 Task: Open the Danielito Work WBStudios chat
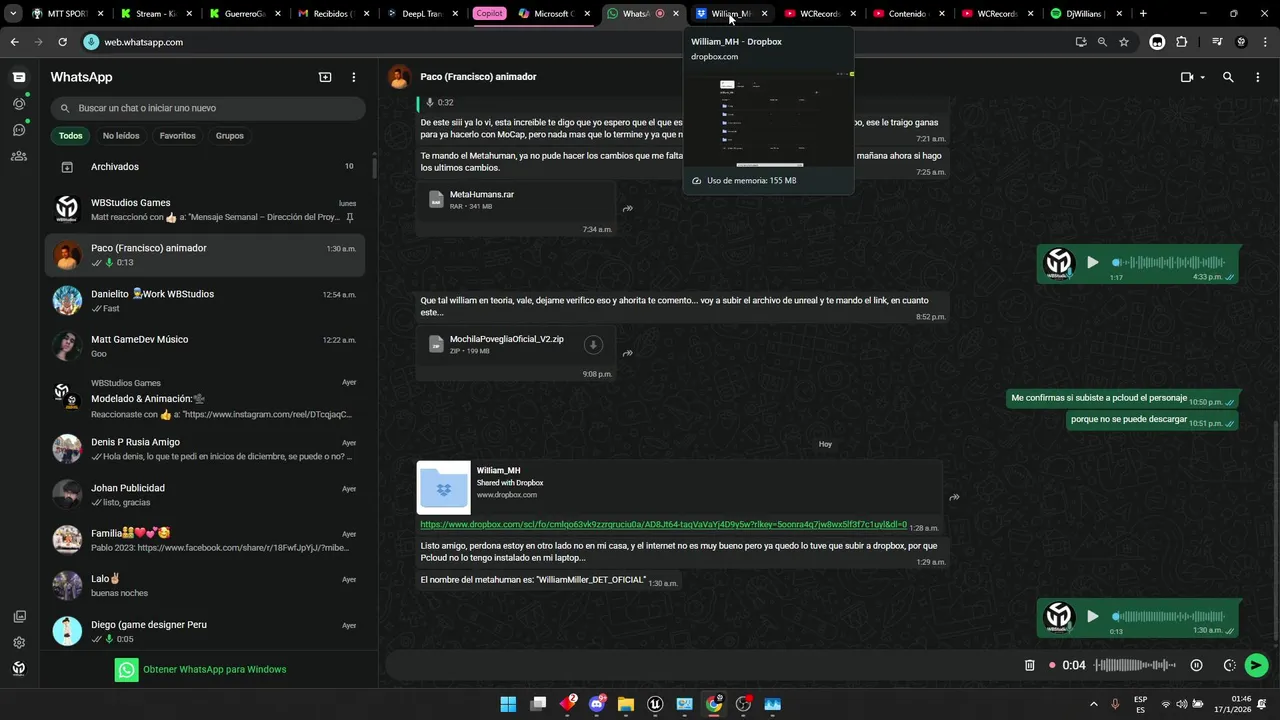tap(205, 301)
